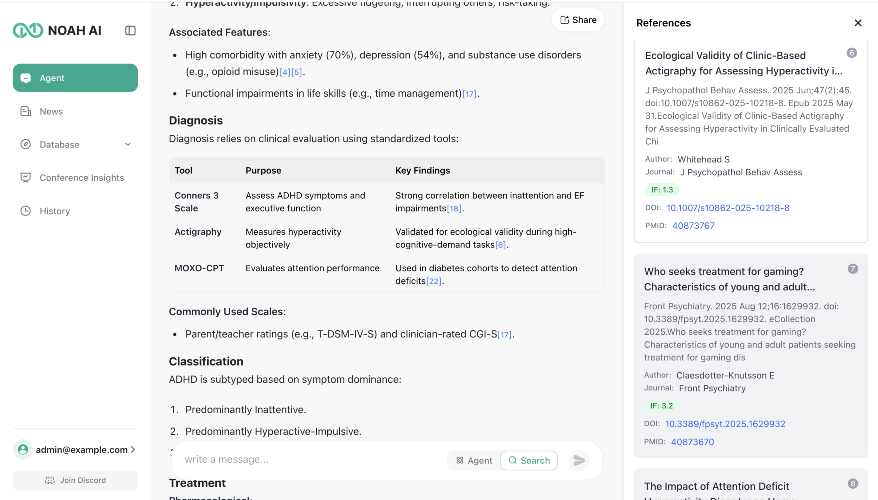Send the message with arrow icon
878x500 pixels.
coord(579,460)
